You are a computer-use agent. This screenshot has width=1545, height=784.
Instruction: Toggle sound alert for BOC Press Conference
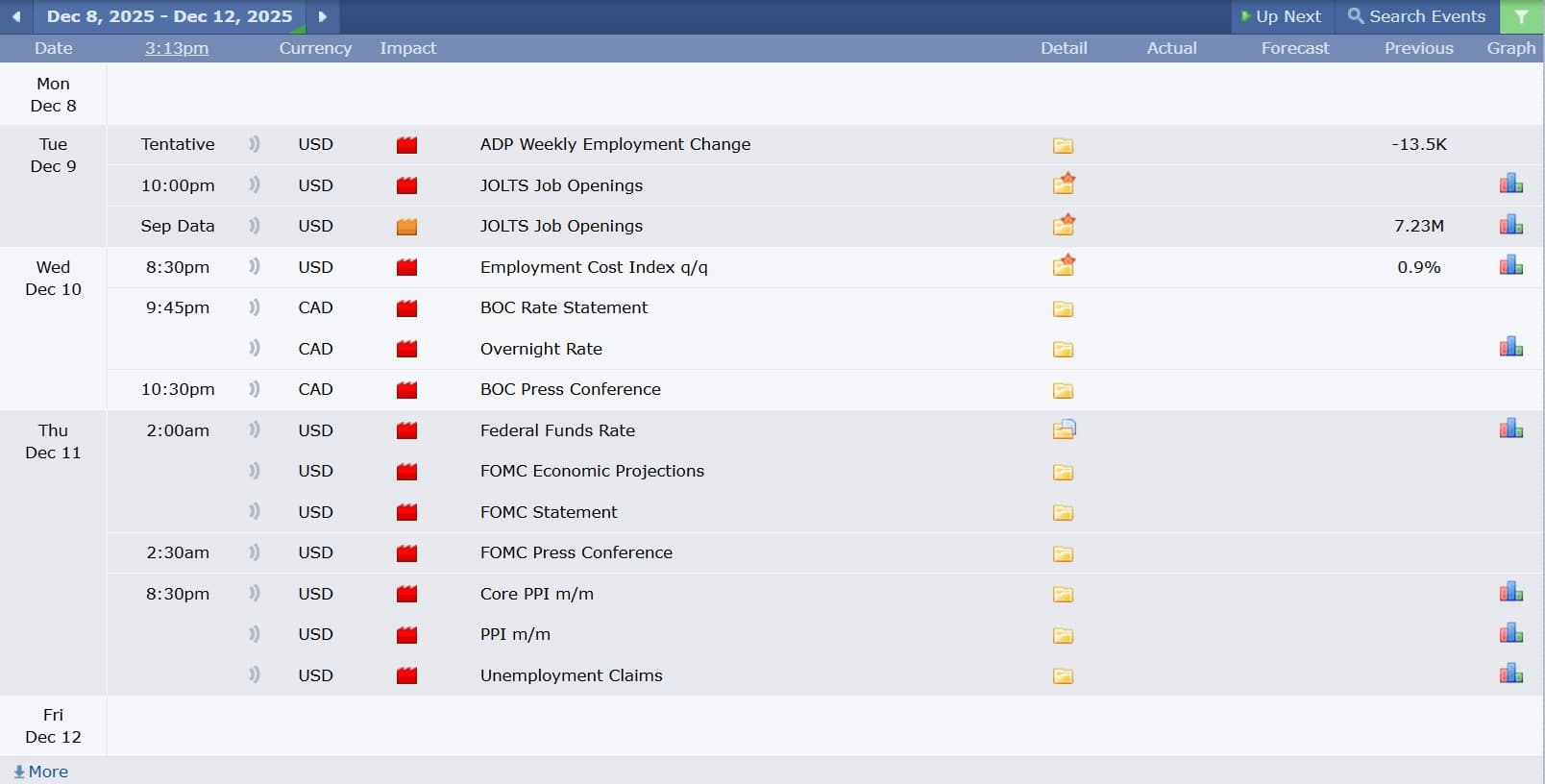coord(255,389)
